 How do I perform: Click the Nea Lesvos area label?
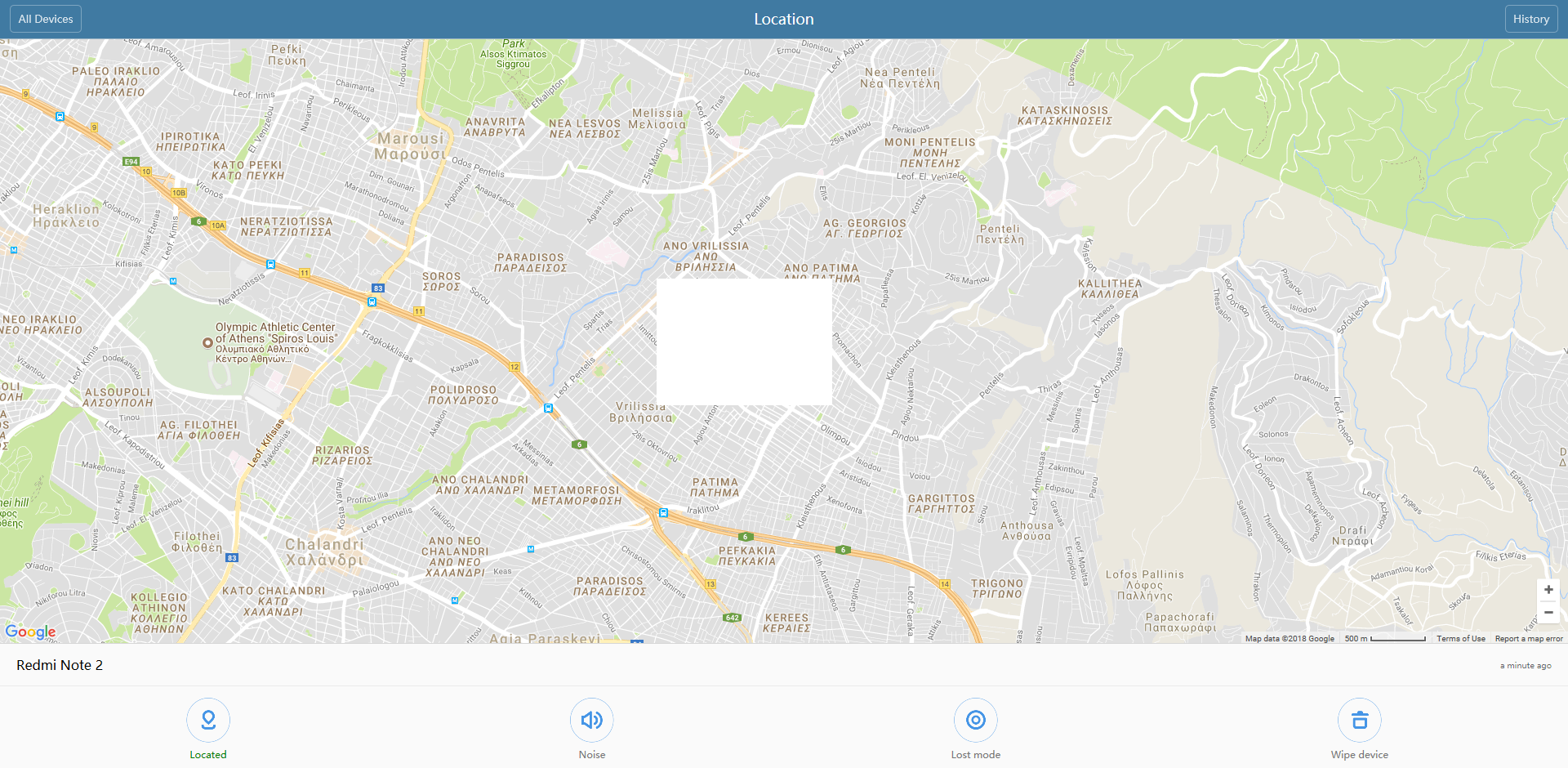pos(585,129)
